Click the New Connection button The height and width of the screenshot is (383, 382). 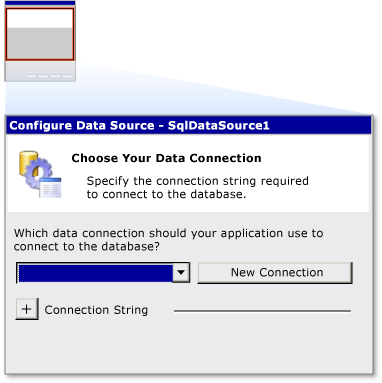275,273
